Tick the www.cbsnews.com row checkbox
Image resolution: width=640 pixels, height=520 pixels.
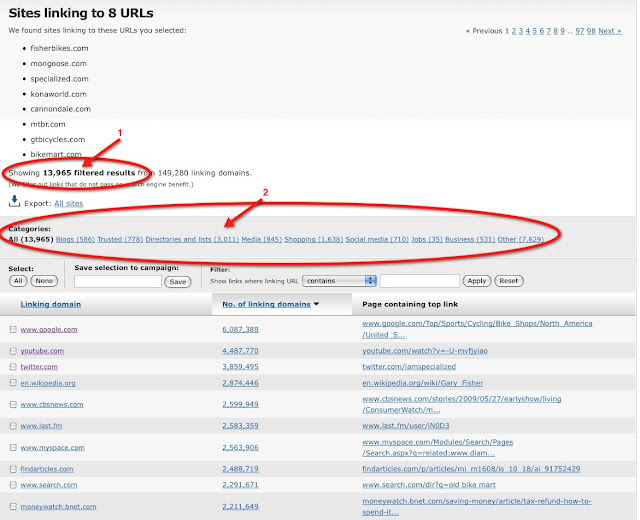tap(13, 404)
